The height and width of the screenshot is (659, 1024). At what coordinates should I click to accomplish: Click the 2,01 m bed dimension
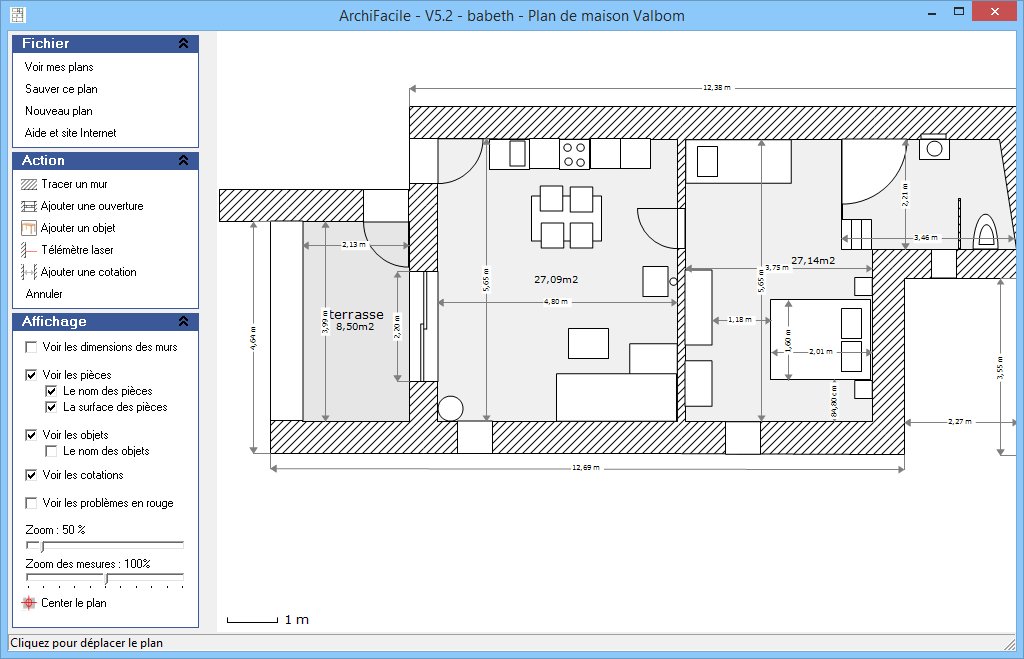821,351
